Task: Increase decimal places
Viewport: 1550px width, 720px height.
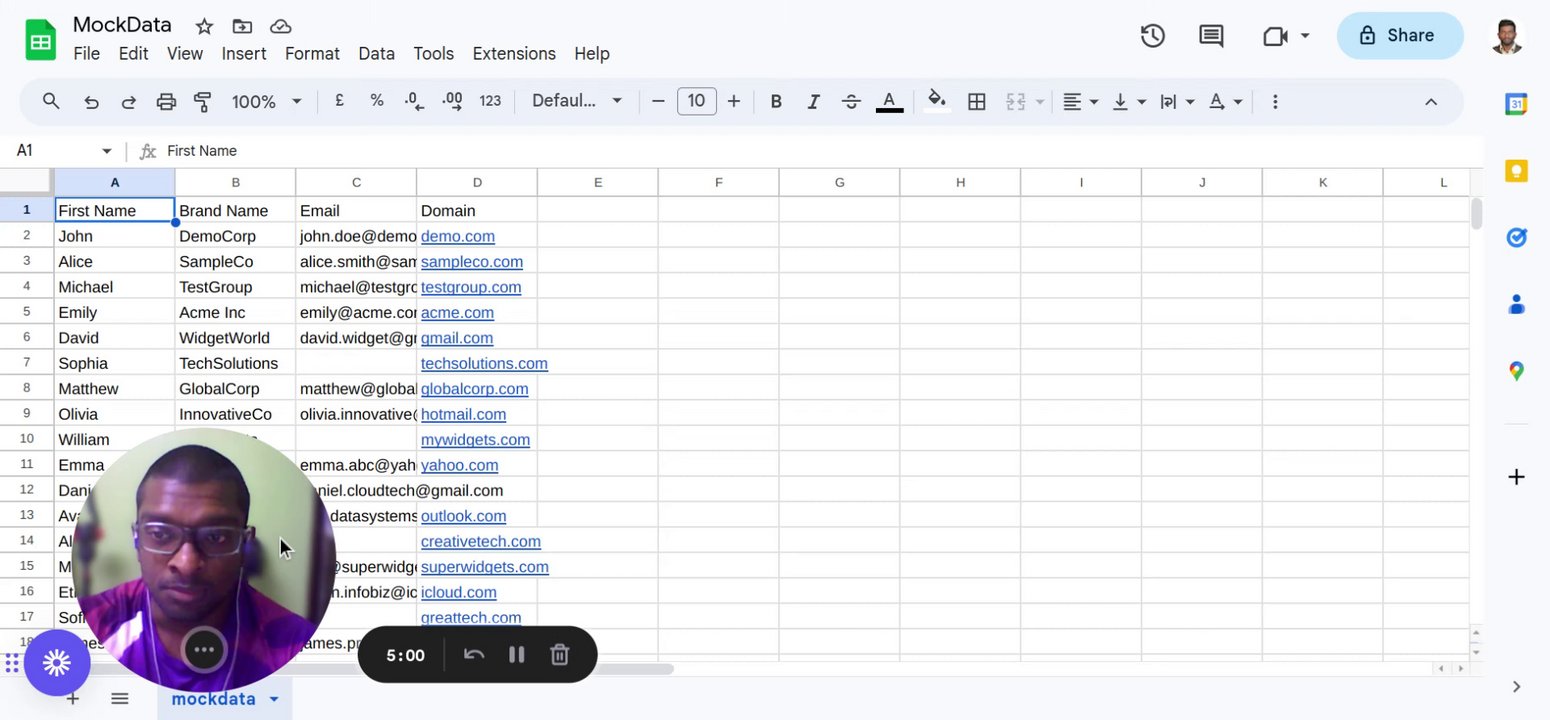Action: pyautogui.click(x=452, y=101)
